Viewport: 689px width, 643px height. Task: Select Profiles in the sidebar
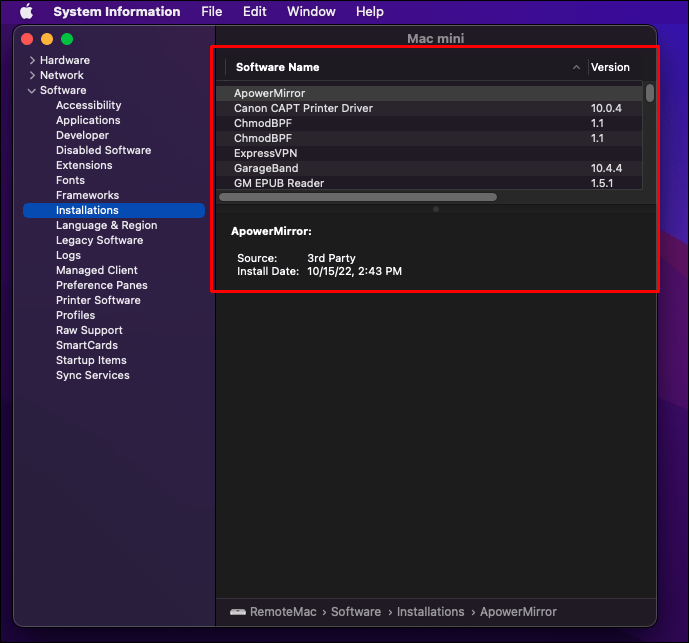(x=76, y=315)
